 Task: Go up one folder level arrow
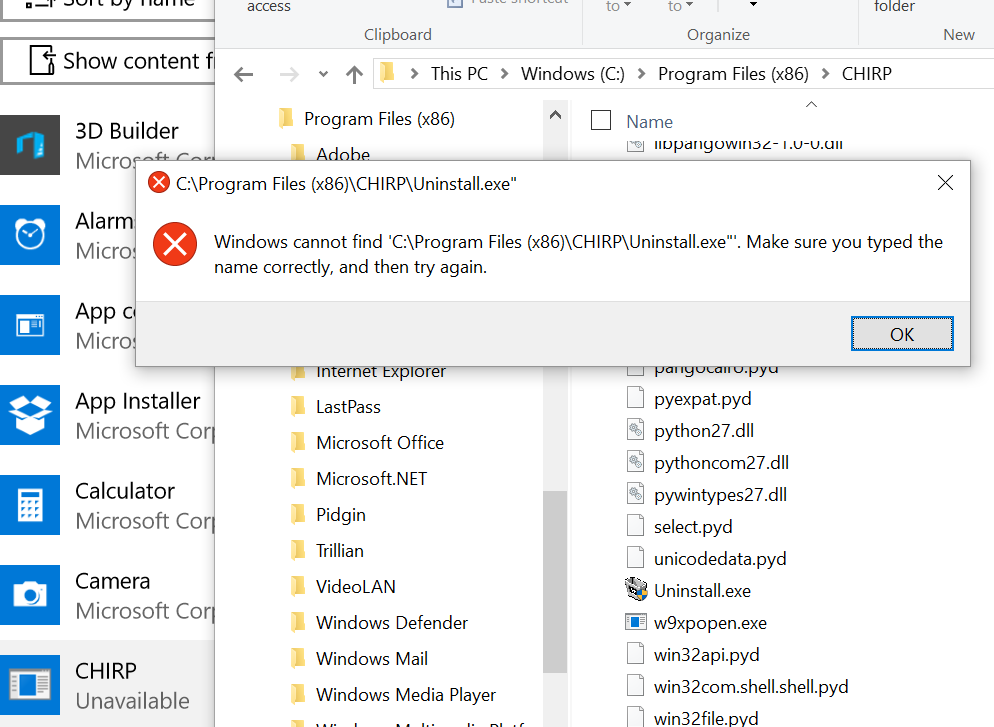[x=354, y=75]
